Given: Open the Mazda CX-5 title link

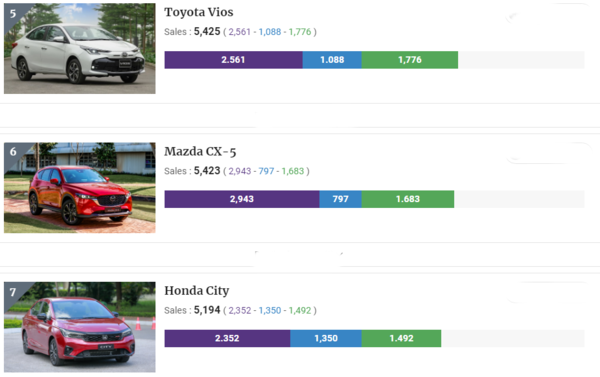Looking at the screenshot, I should point(200,152).
